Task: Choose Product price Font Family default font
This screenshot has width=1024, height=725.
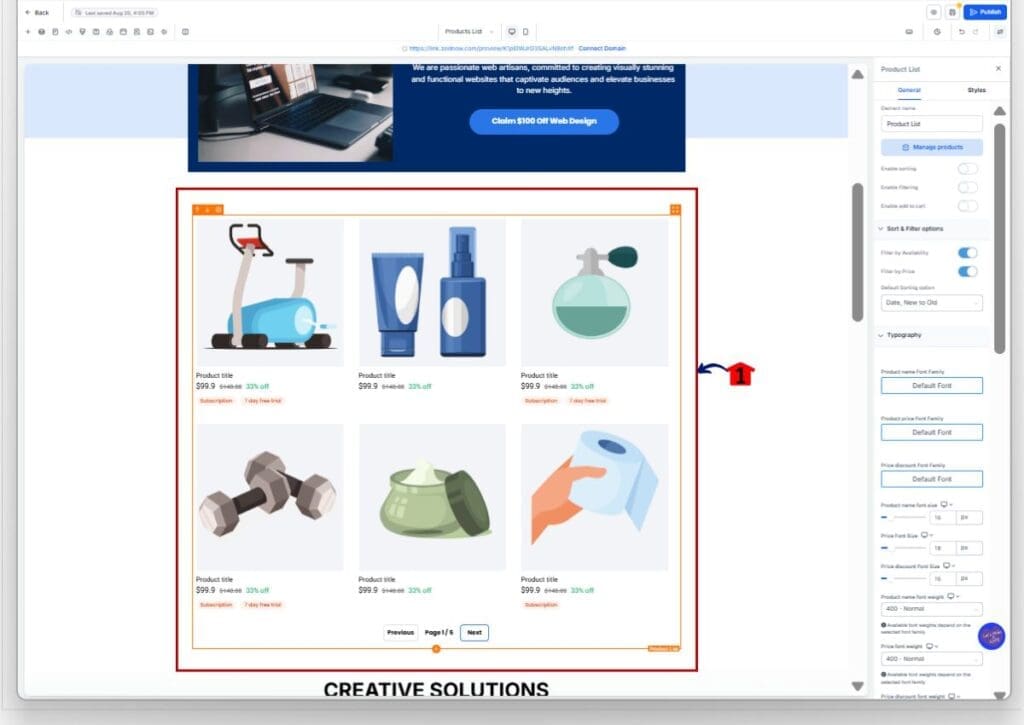Action: click(x=931, y=432)
